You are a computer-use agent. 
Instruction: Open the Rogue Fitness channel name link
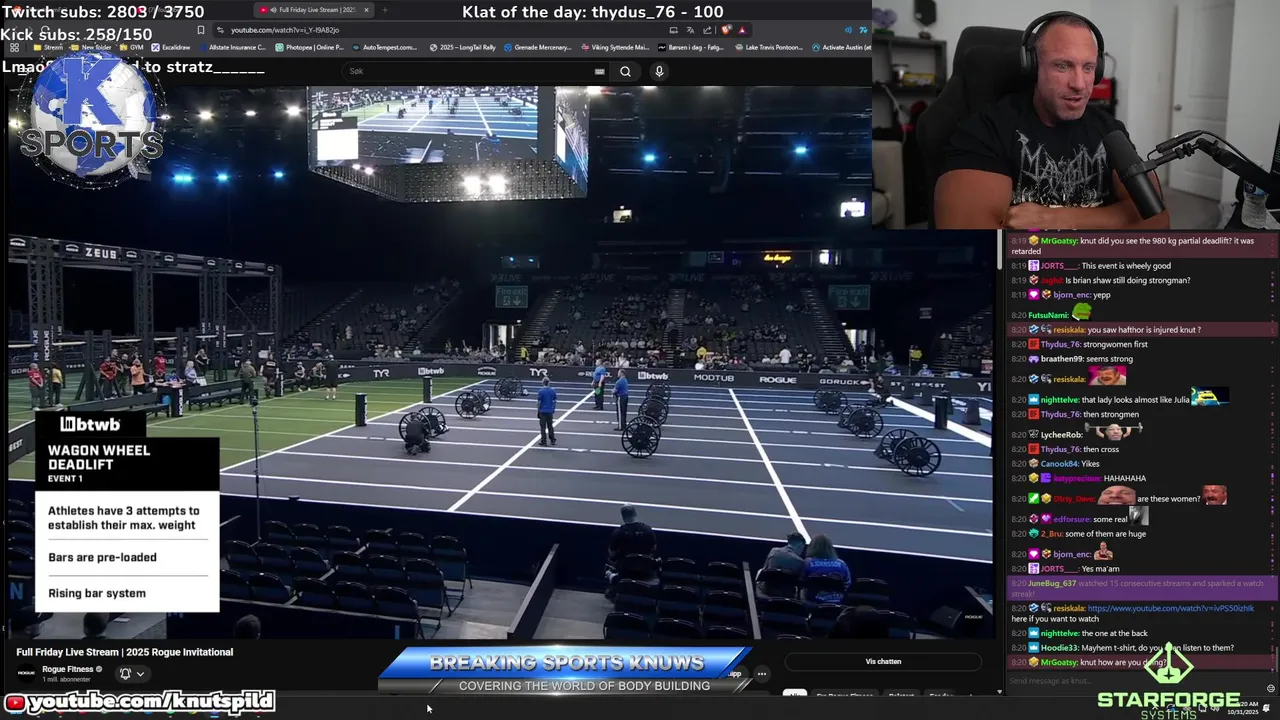click(67, 669)
